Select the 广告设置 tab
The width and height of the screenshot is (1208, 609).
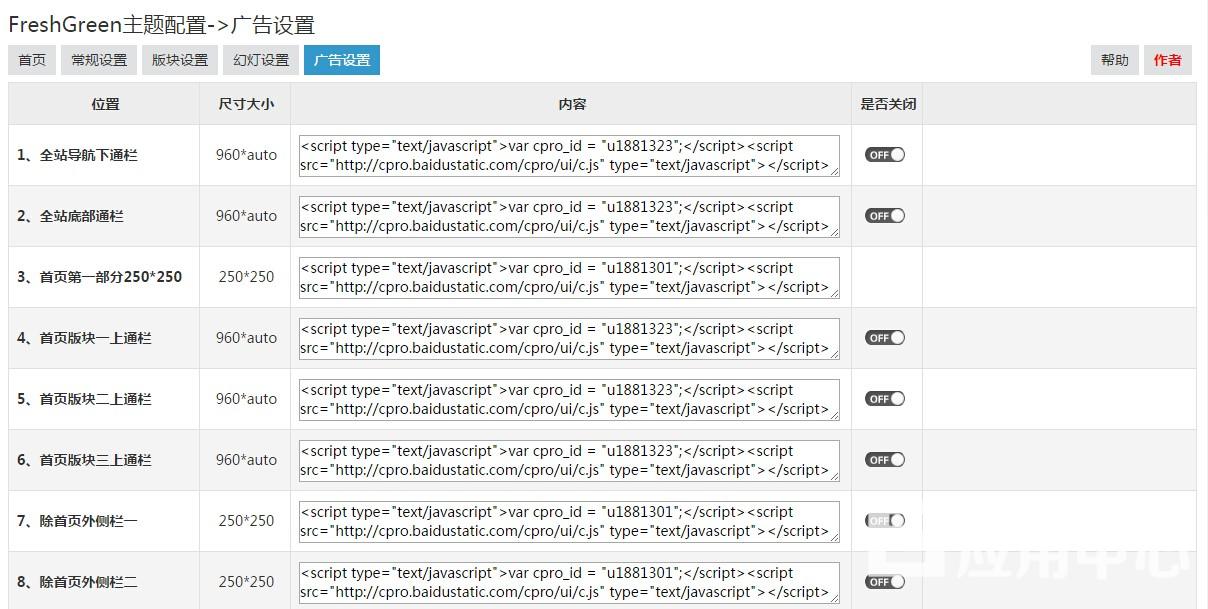(342, 60)
